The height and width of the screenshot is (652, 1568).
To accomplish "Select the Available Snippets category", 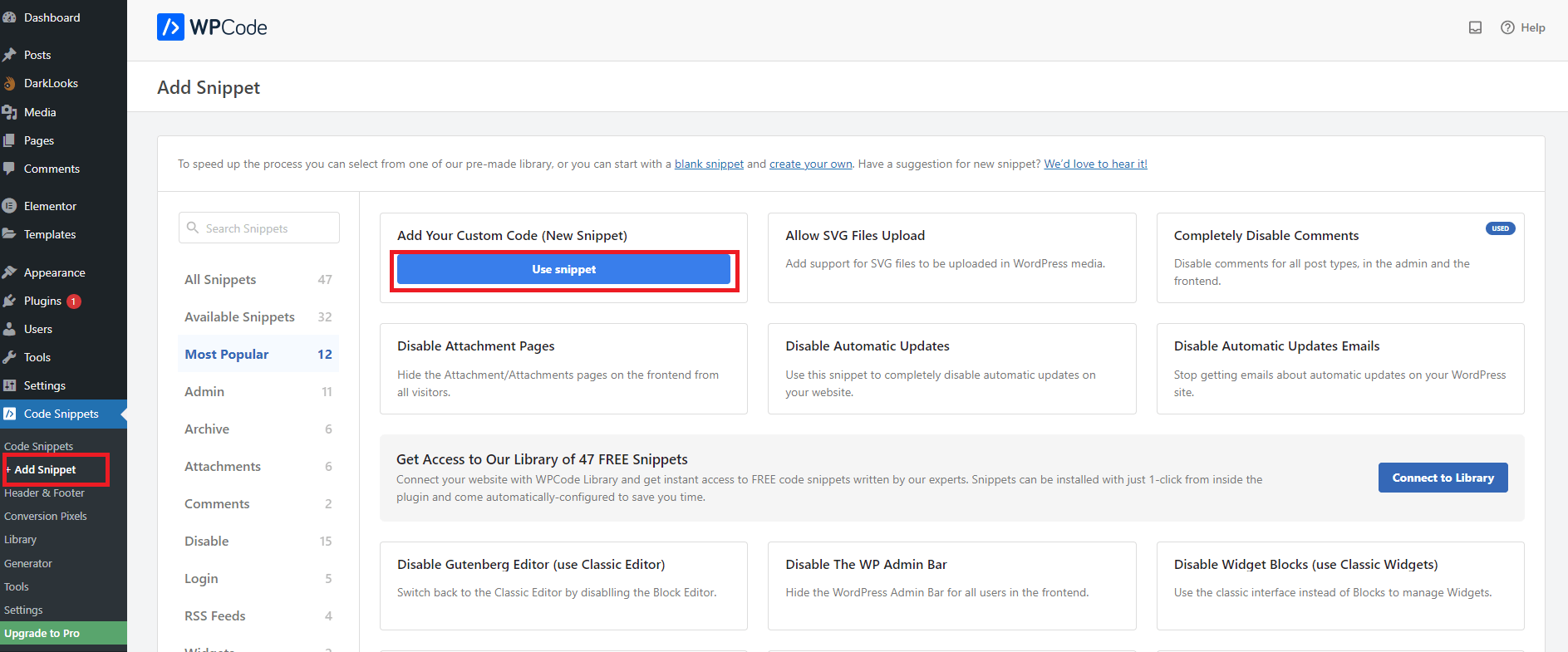I will [x=258, y=316].
